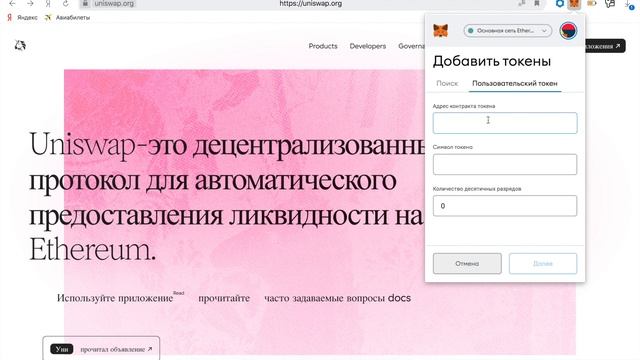Click the Uni прочитал объявление banner

pyautogui.click(x=101, y=349)
